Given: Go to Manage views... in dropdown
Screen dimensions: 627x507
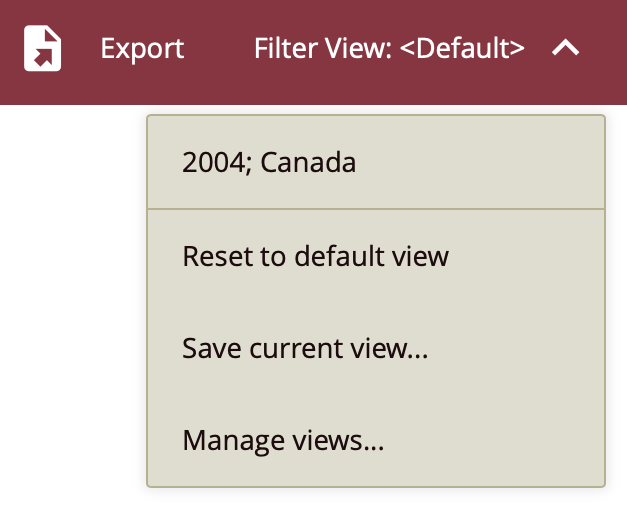Looking at the screenshot, I should [283, 440].
